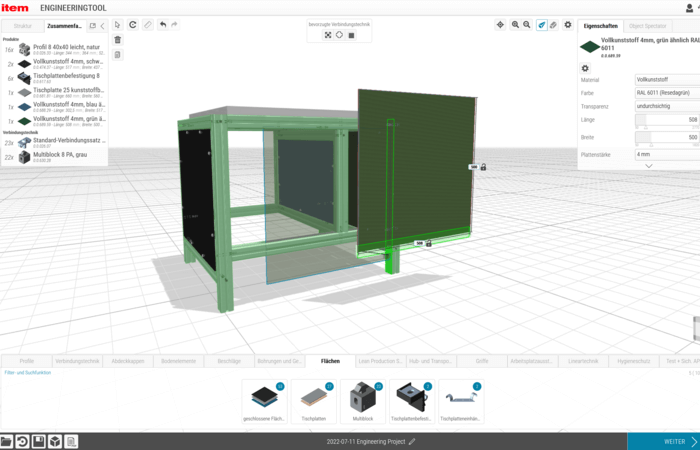
Task: Expand more properties with the chevron down
Action: tap(648, 166)
